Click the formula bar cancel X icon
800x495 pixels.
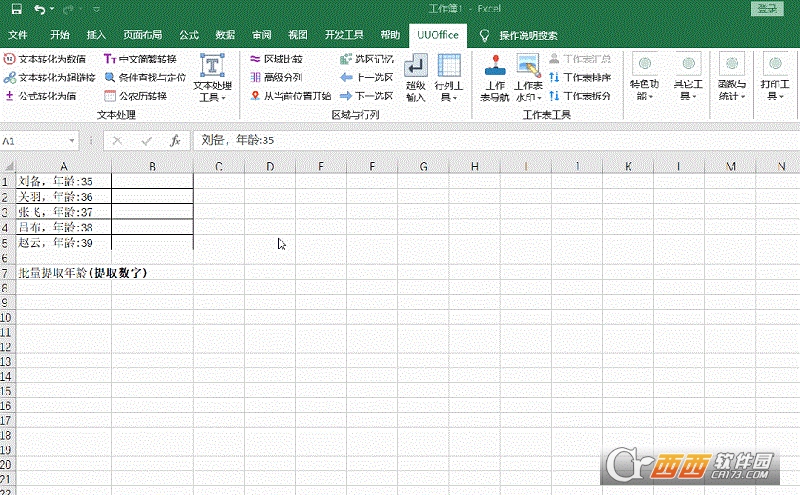coord(117,140)
